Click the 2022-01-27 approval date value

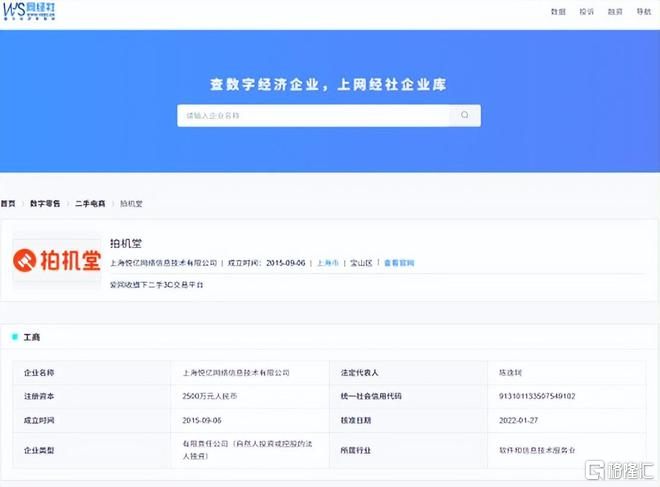pyautogui.click(x=519, y=420)
